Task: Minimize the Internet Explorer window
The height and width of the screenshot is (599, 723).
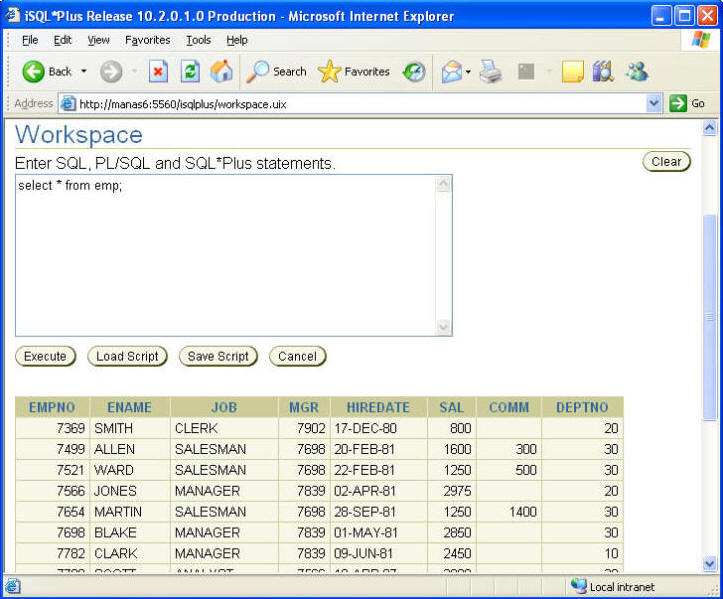Action: pyautogui.click(x=661, y=16)
